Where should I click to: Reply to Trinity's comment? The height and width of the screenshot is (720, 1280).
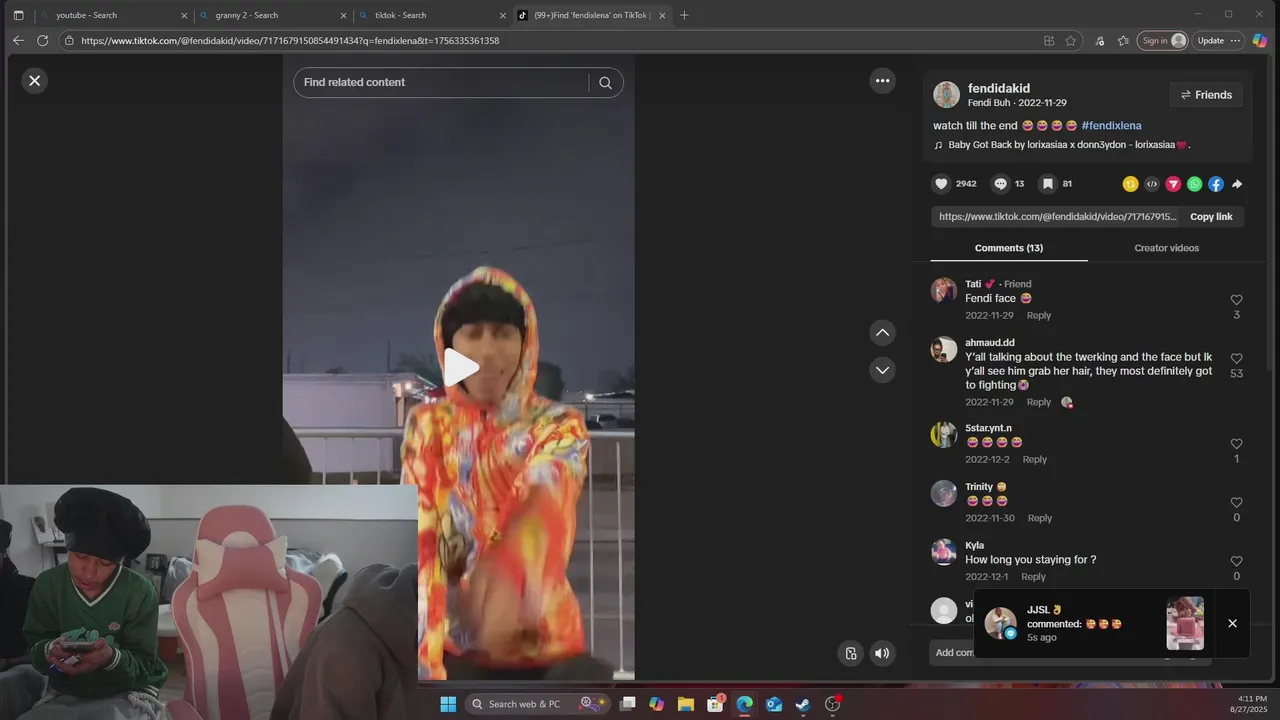tap(1040, 518)
